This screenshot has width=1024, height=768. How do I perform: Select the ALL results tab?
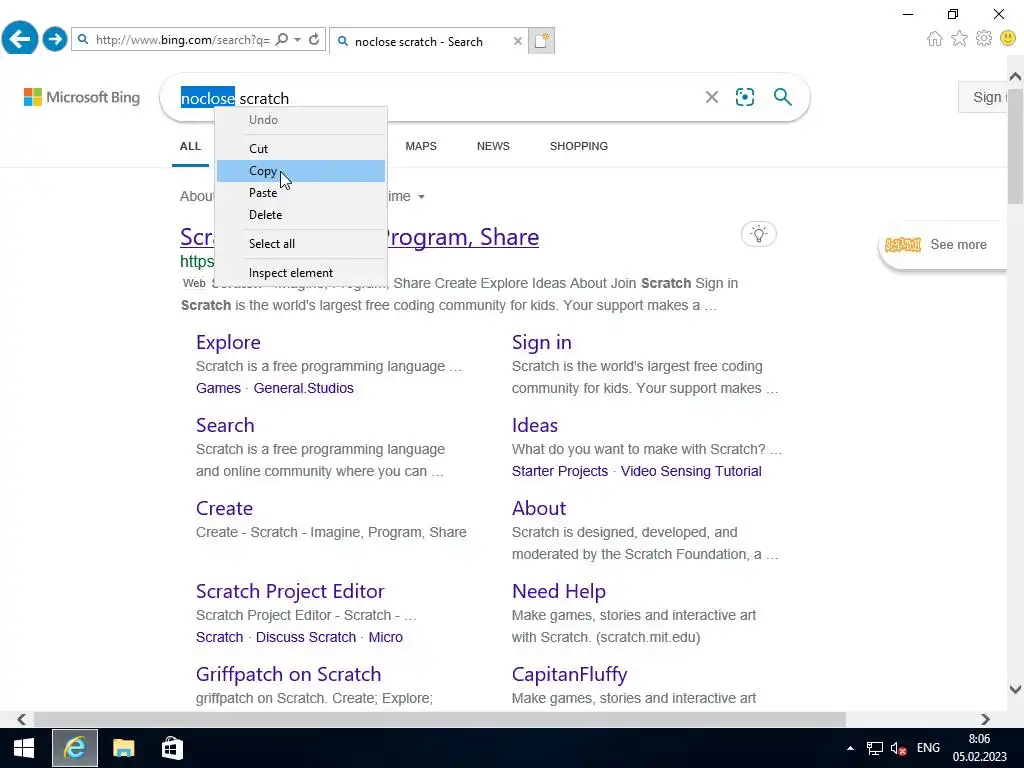190,146
